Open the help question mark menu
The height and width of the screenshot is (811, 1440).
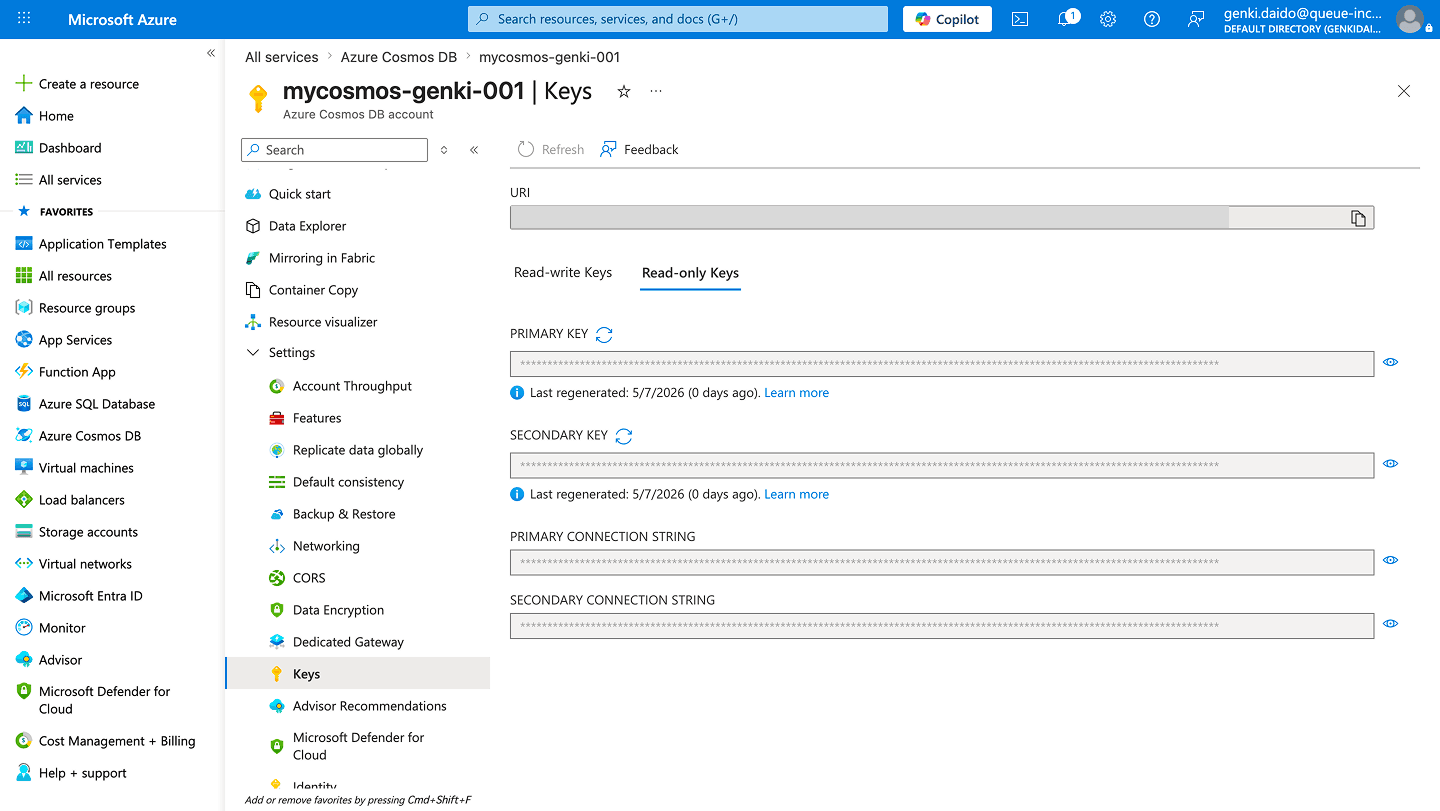click(1152, 19)
